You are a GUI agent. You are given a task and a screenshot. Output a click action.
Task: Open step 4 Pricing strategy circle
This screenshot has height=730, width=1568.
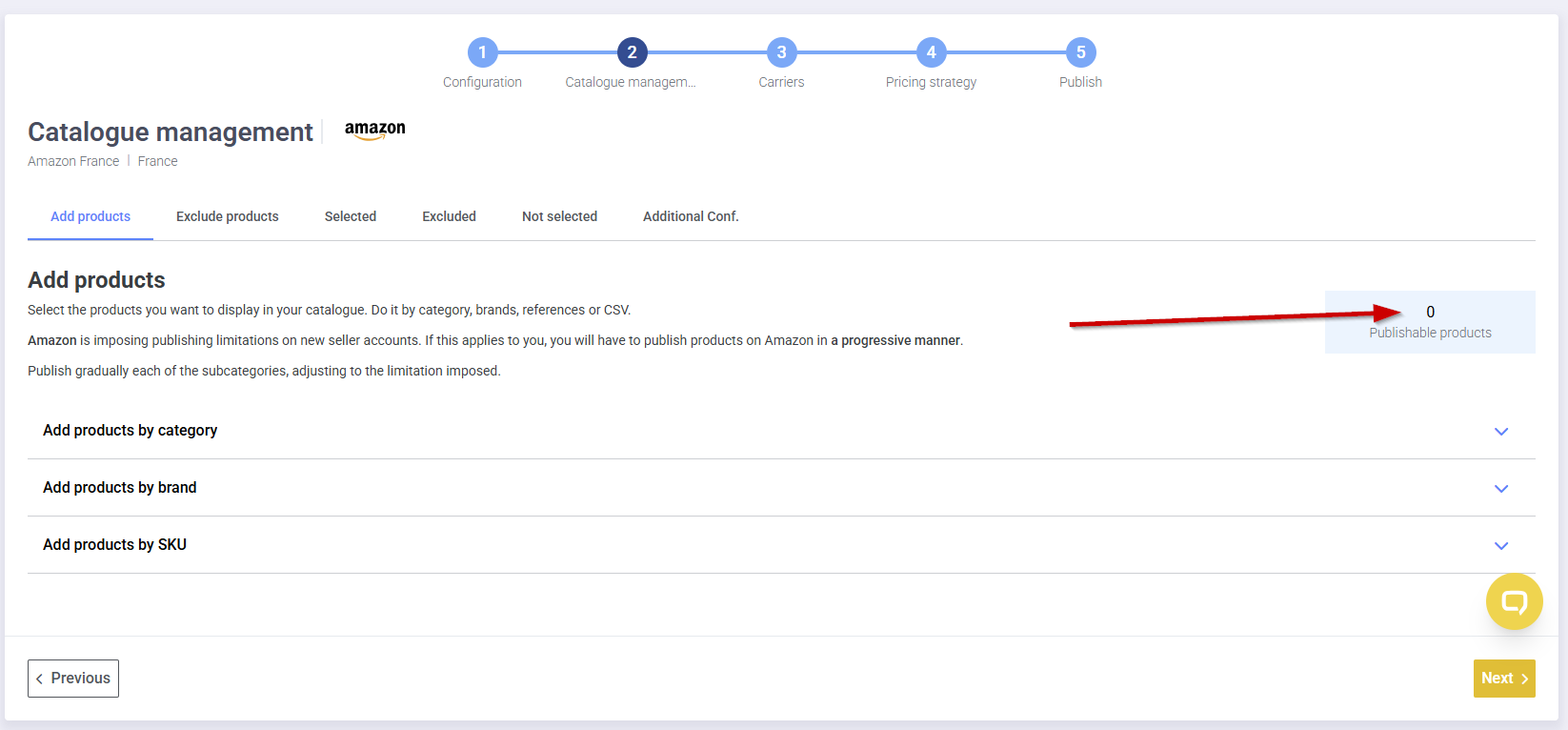931,52
